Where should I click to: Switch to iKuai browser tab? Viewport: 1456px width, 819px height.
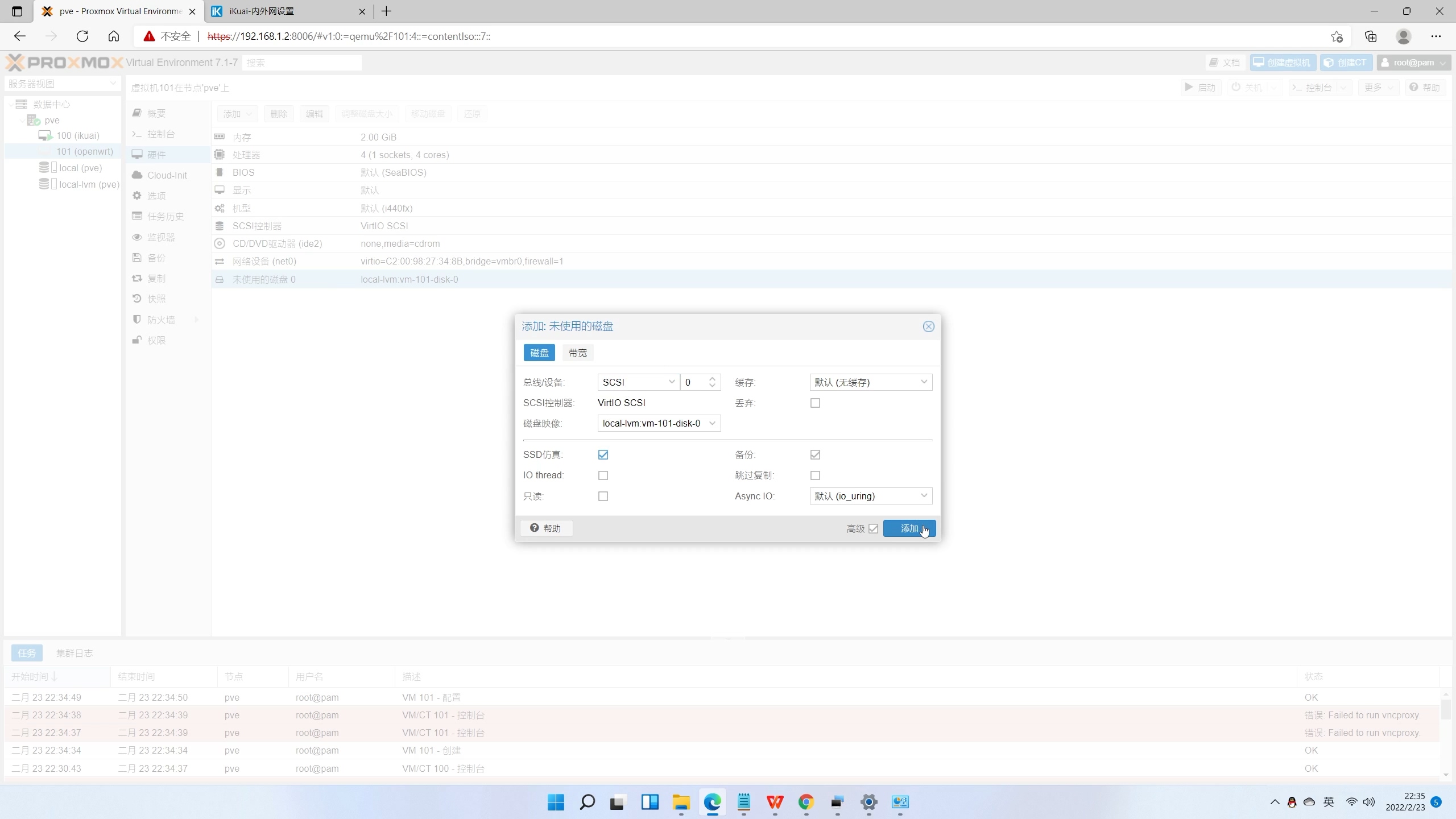point(284,11)
